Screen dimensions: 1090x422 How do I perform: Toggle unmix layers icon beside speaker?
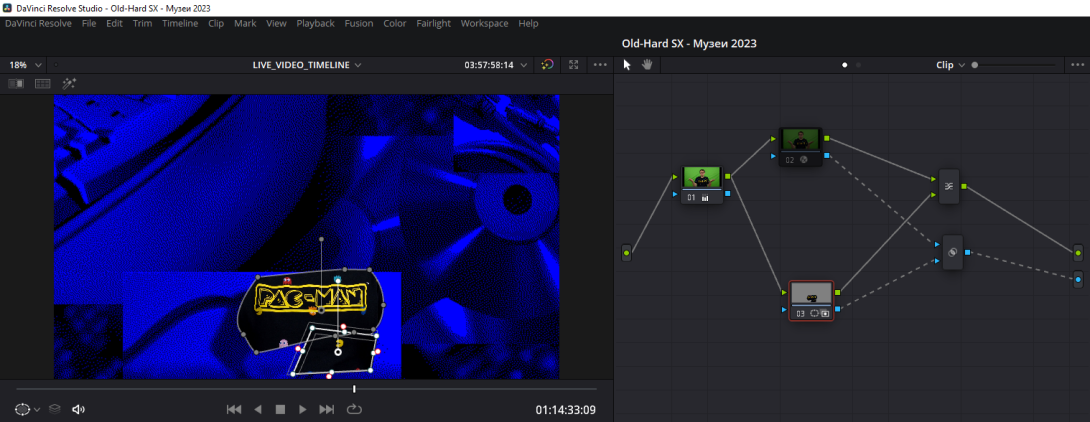click(55, 409)
